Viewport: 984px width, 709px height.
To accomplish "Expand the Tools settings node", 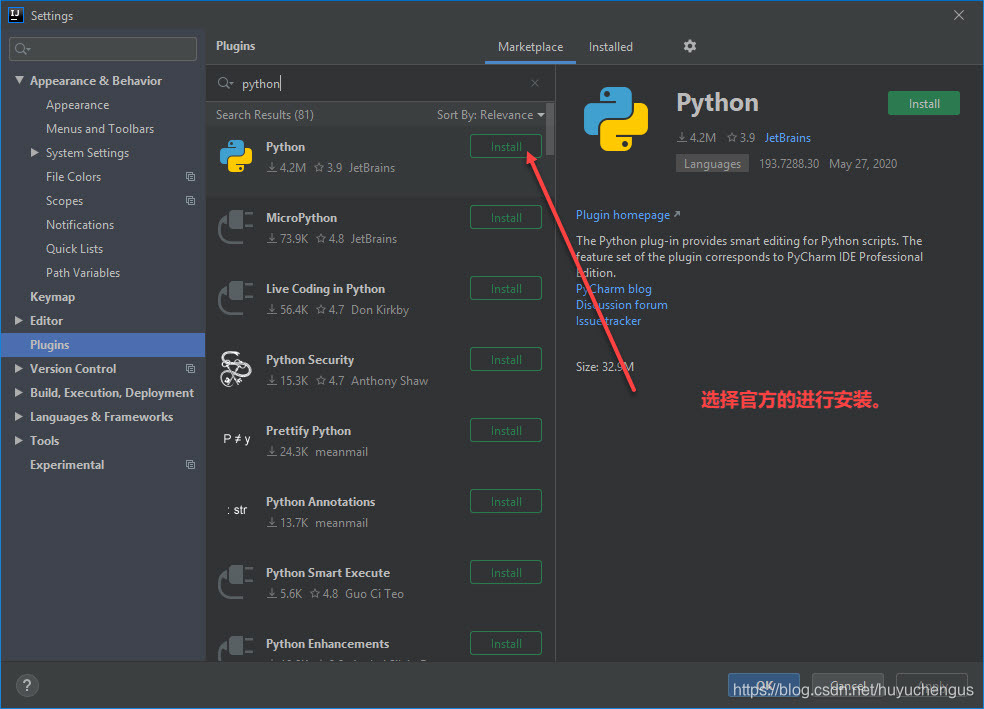I will coord(19,440).
